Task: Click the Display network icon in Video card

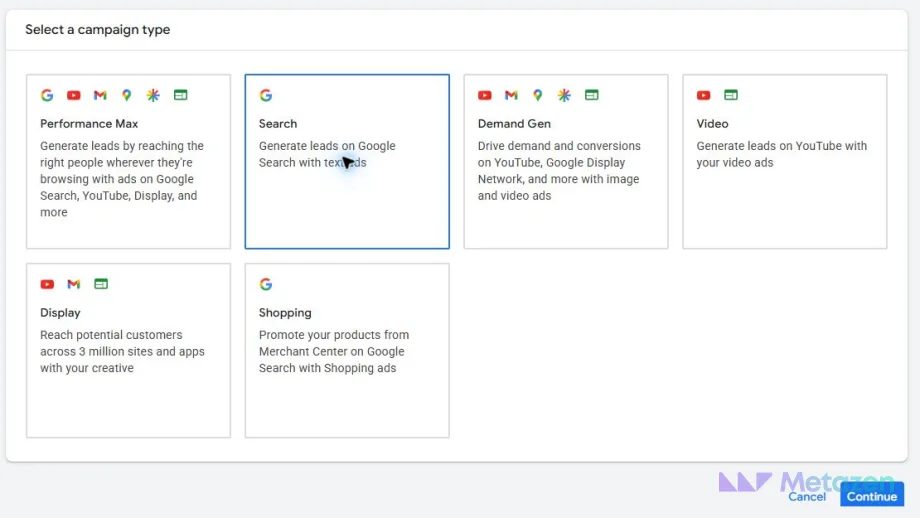Action: [x=731, y=95]
